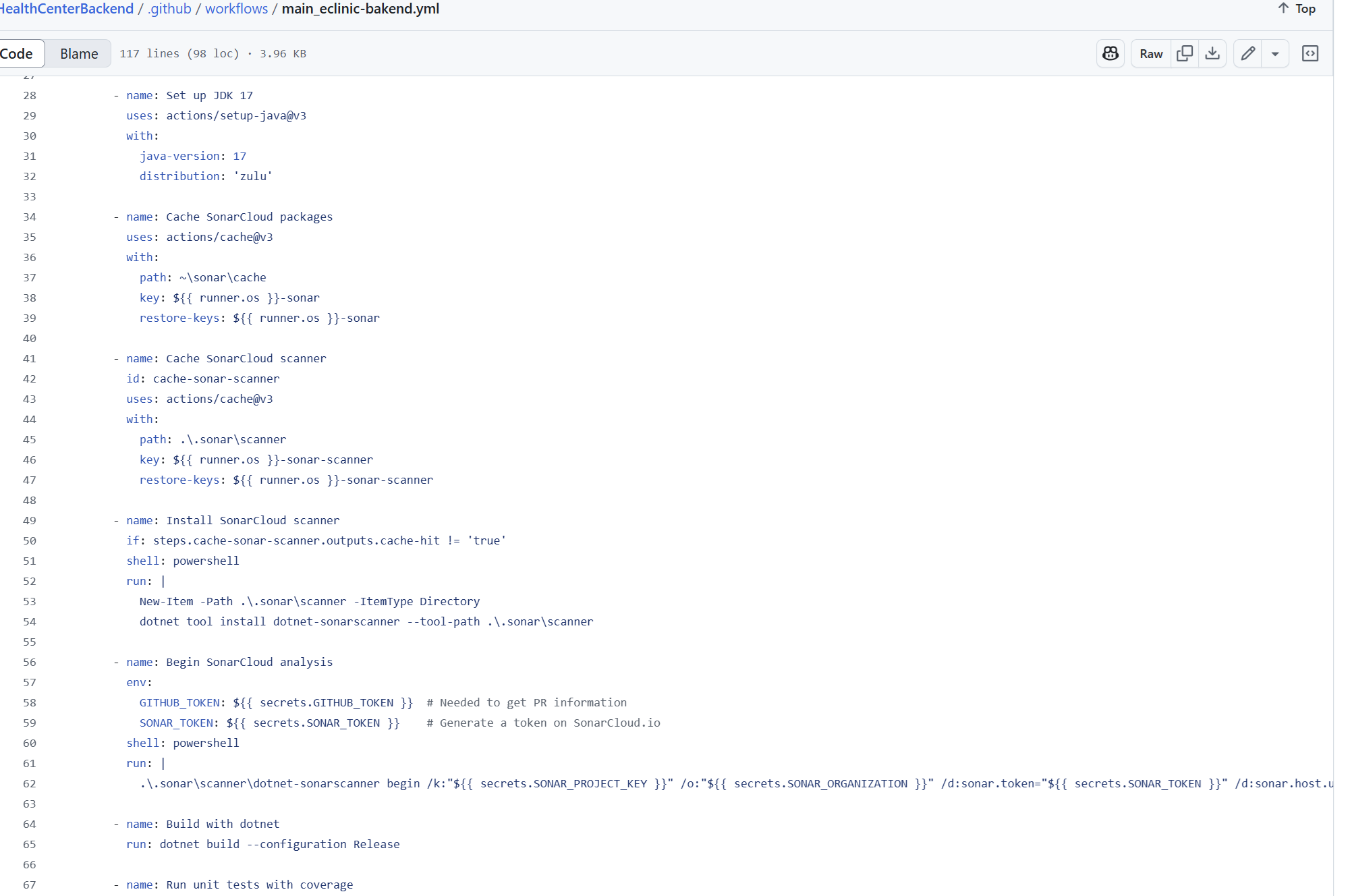1348x896 pixels.
Task: Open the Raw file view
Action: click(1151, 53)
